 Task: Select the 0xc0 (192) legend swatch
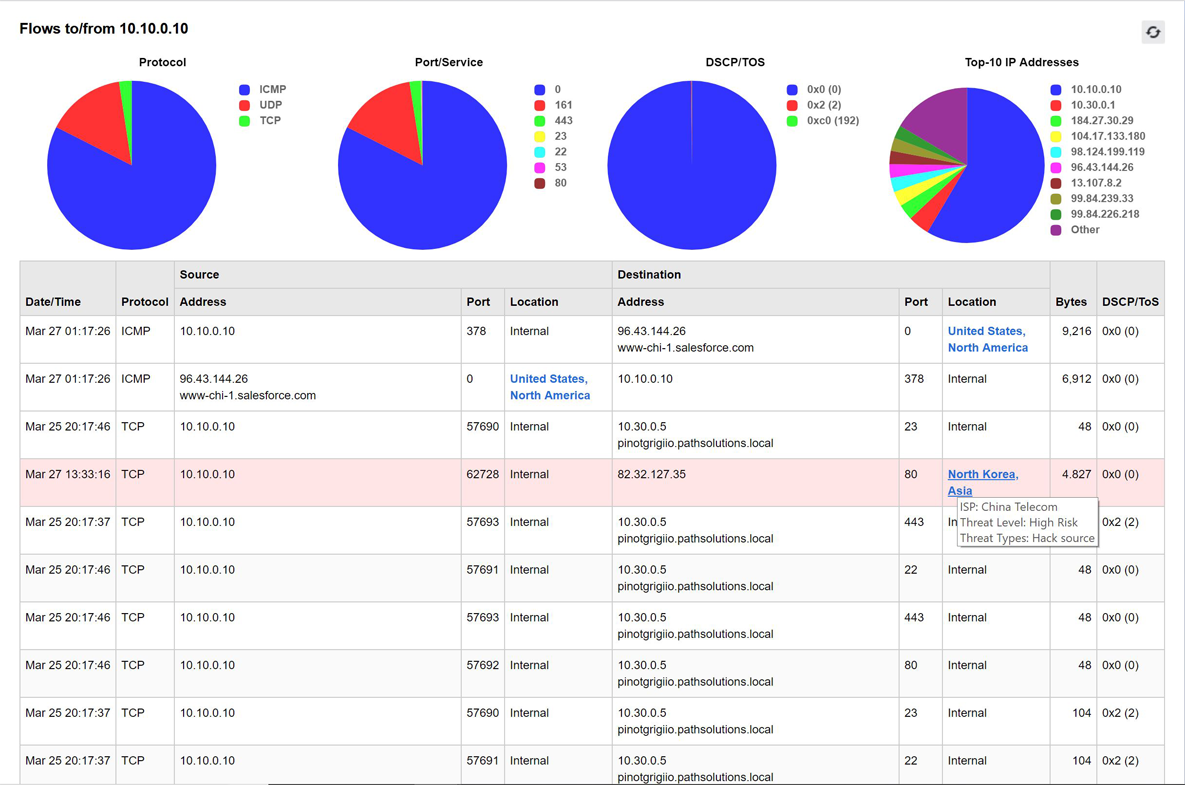[x=792, y=121]
